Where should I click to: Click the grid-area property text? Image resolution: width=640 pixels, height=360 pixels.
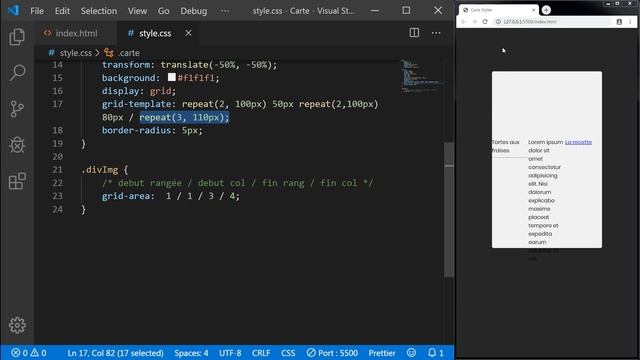click(x=126, y=196)
